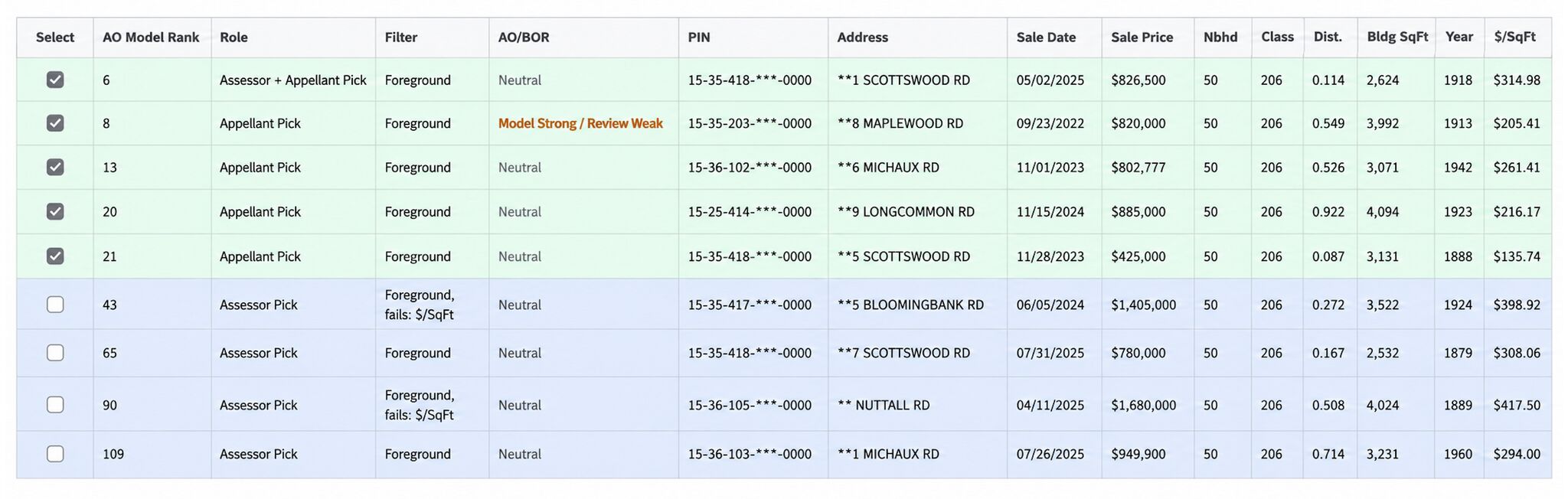Sort by the $/SqFt column header
This screenshot has width=1568, height=499.
tap(1514, 37)
